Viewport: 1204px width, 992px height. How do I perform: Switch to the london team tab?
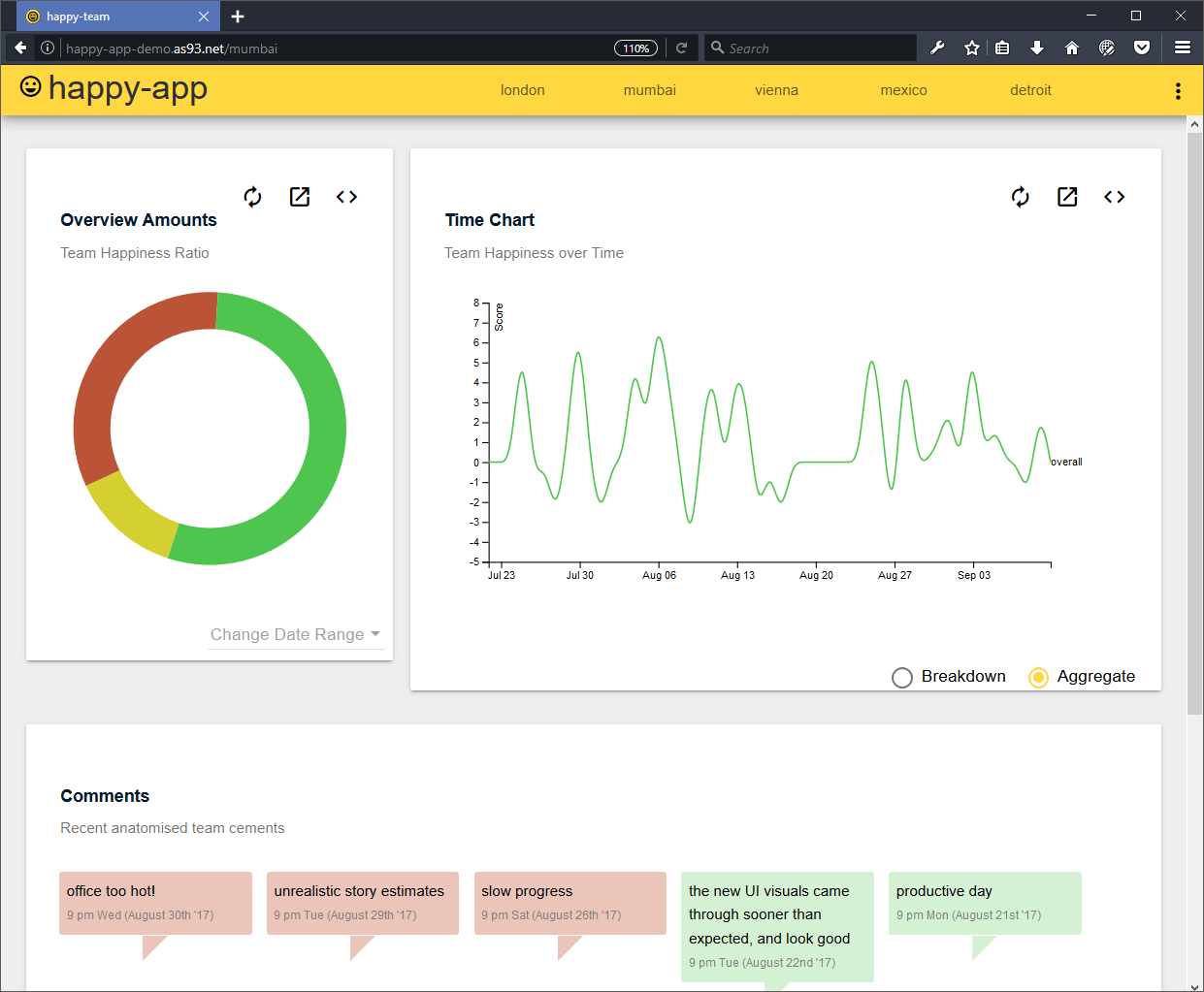[522, 90]
